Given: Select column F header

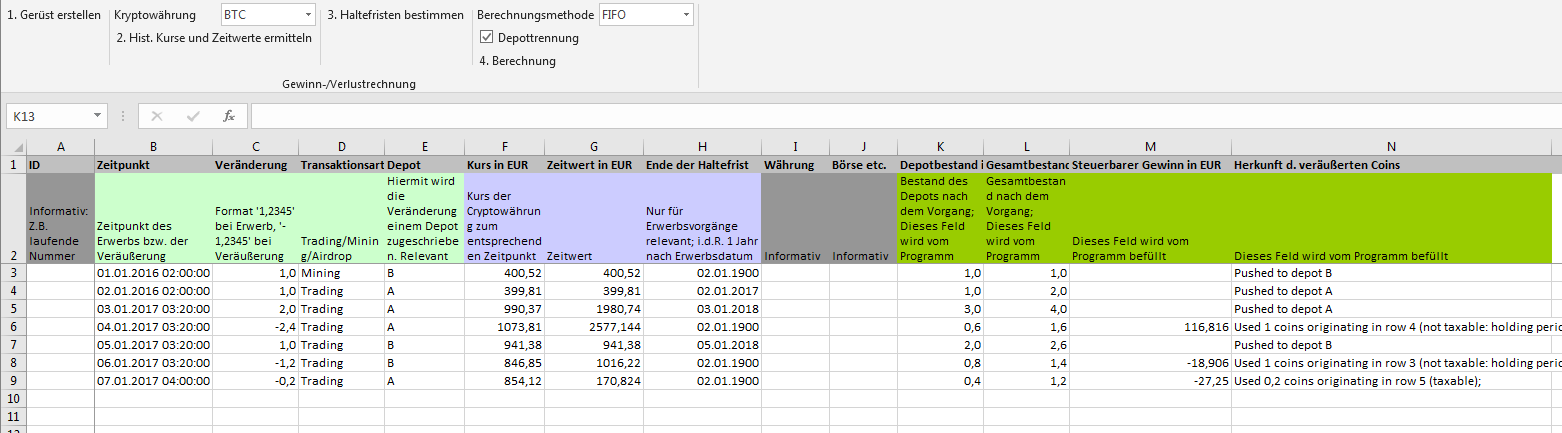Looking at the screenshot, I should pyautogui.click(x=504, y=147).
